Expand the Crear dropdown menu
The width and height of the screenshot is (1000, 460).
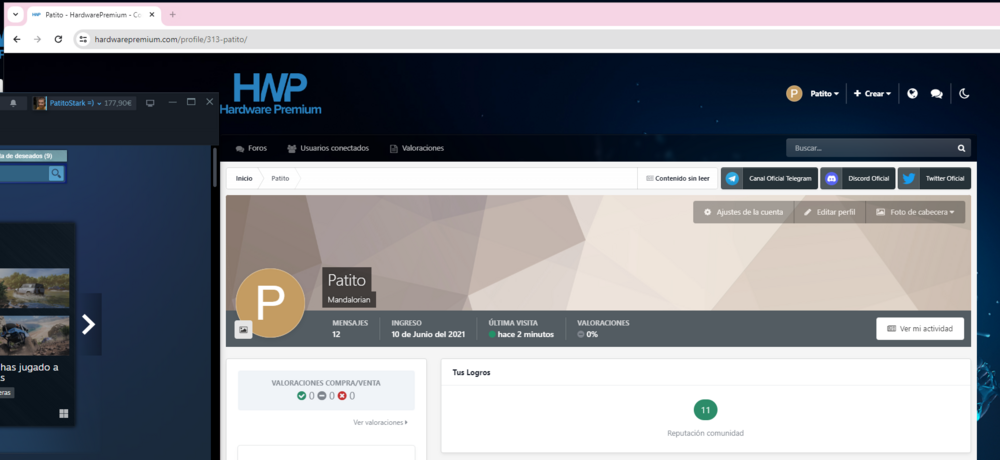(x=872, y=94)
